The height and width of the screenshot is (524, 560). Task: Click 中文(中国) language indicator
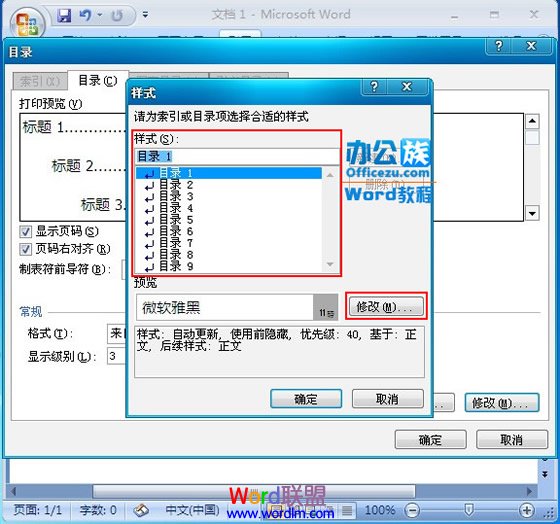[x=192, y=510]
